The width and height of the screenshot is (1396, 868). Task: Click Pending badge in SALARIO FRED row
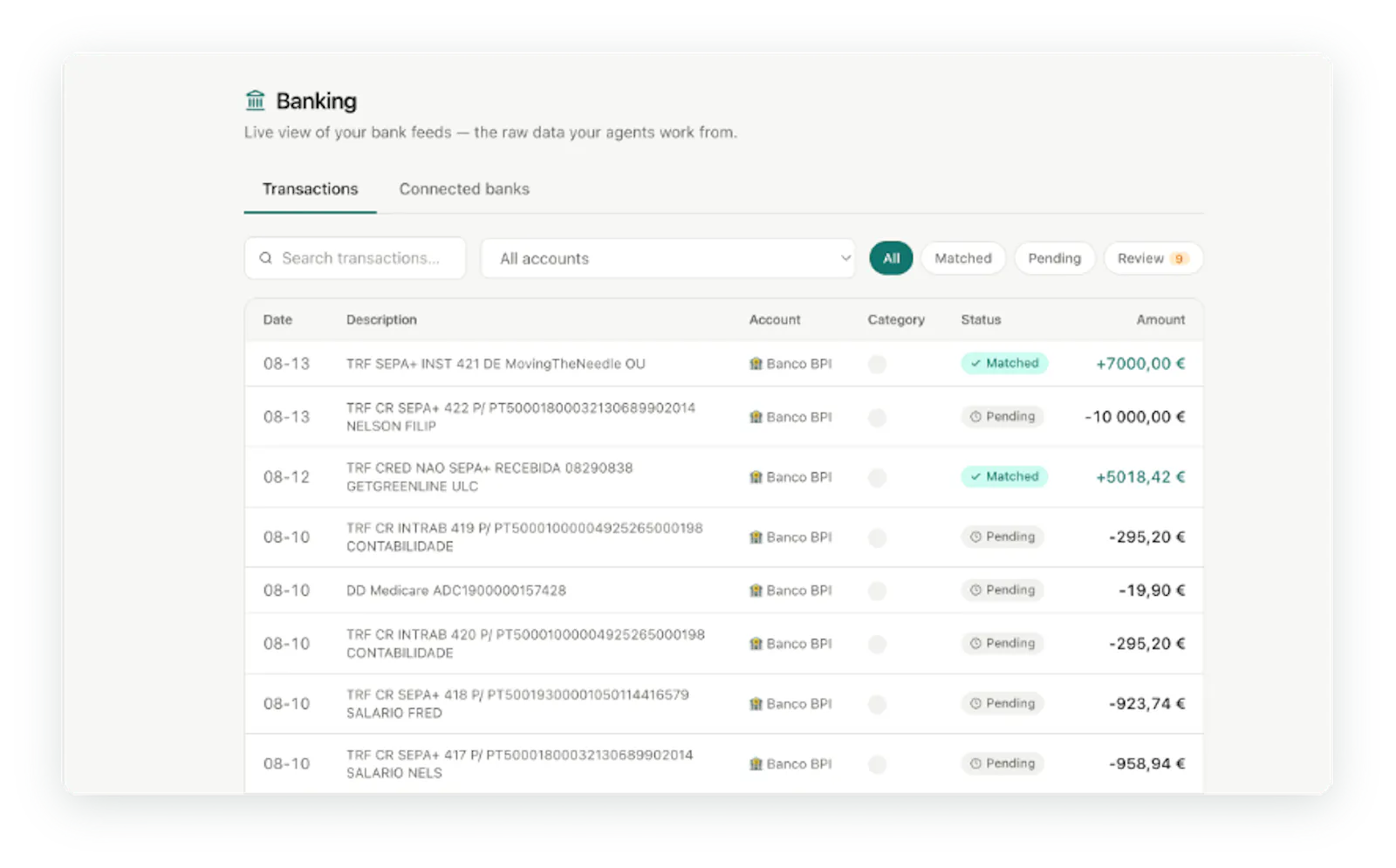[1003, 703]
